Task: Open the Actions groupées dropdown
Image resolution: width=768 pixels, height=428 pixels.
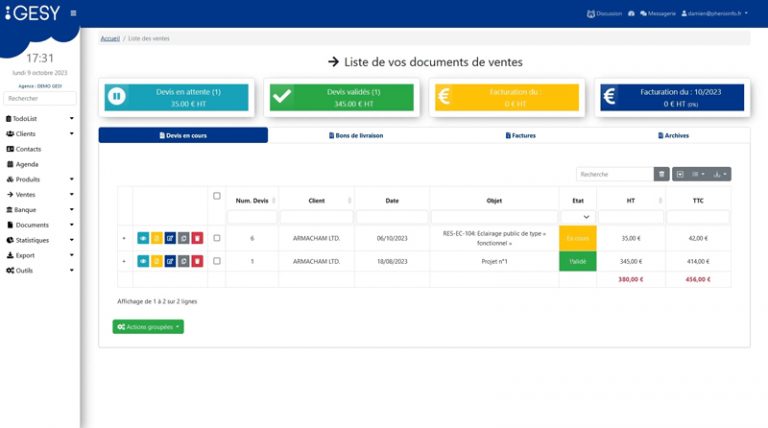Action: 148,327
